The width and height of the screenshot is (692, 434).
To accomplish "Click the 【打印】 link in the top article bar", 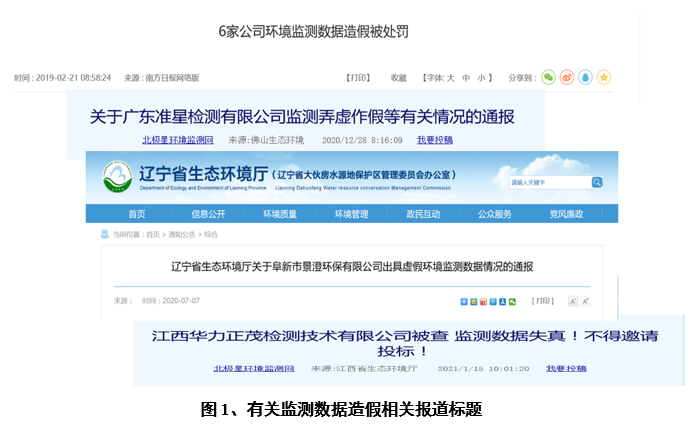I will (x=358, y=78).
